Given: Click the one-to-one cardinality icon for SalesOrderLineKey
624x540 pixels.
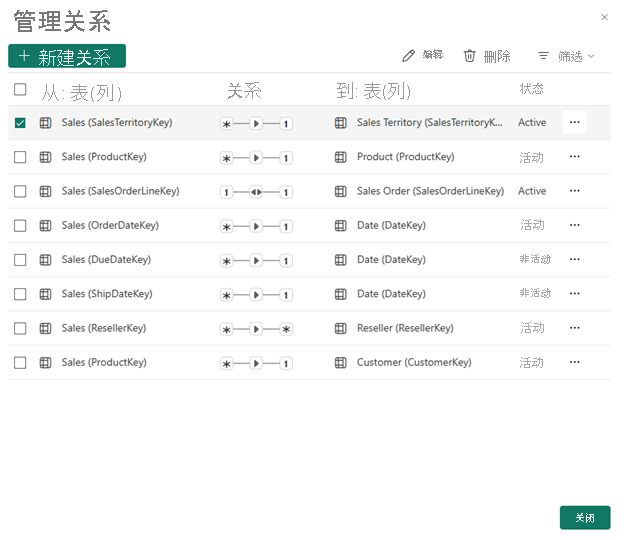Looking at the screenshot, I should (256, 192).
